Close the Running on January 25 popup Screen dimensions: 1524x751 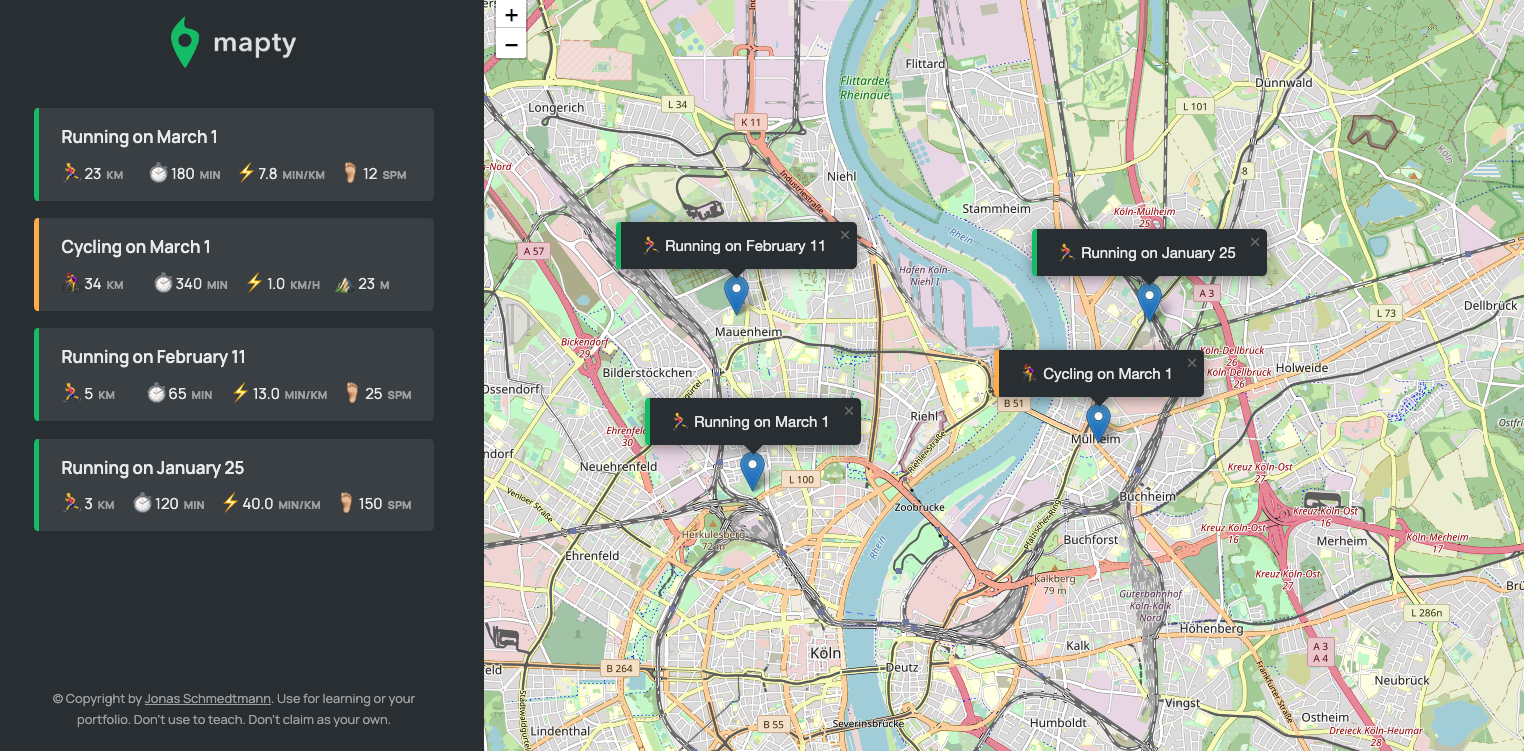click(x=1255, y=242)
